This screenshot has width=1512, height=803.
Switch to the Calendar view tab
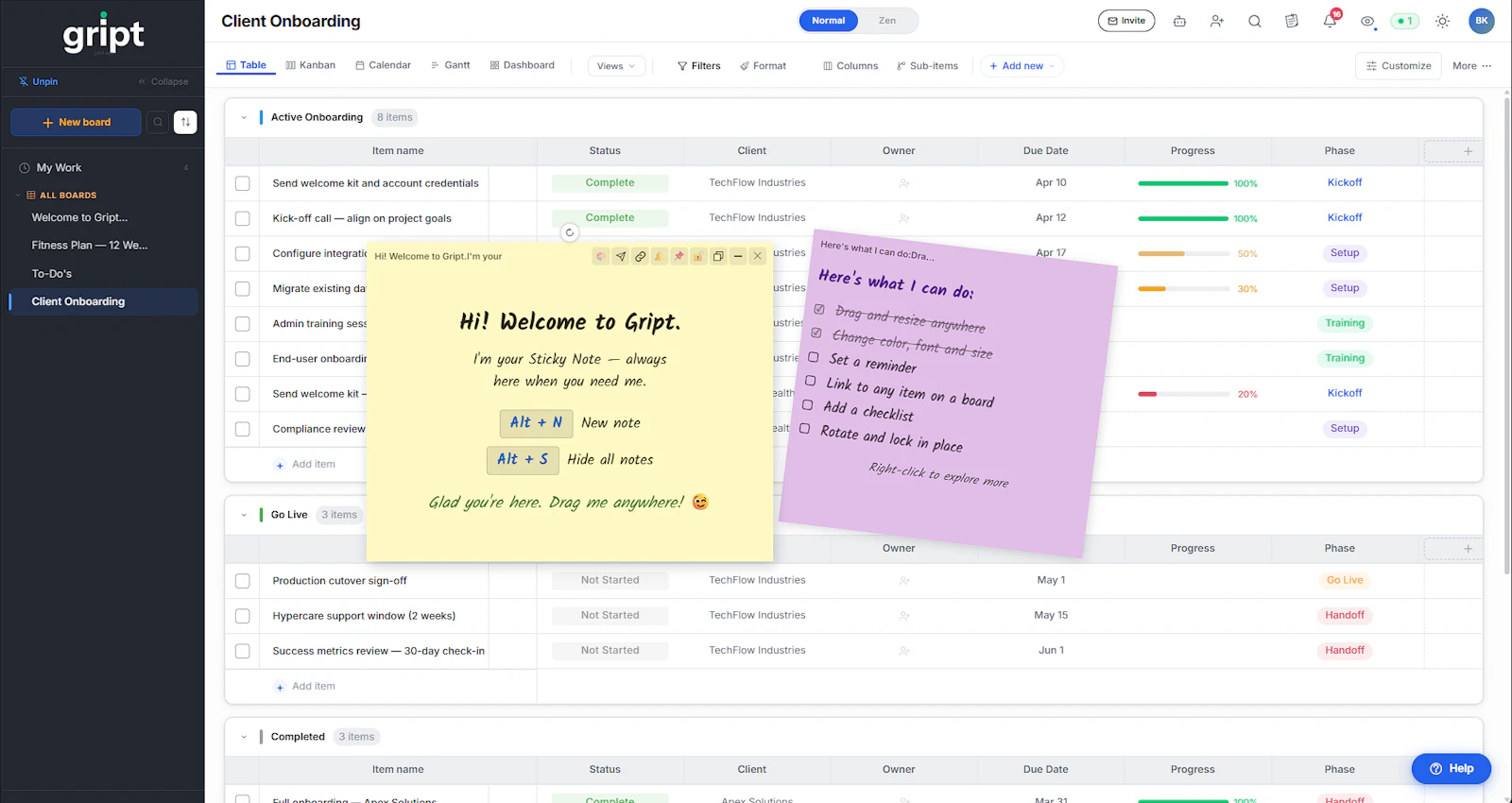pos(383,65)
